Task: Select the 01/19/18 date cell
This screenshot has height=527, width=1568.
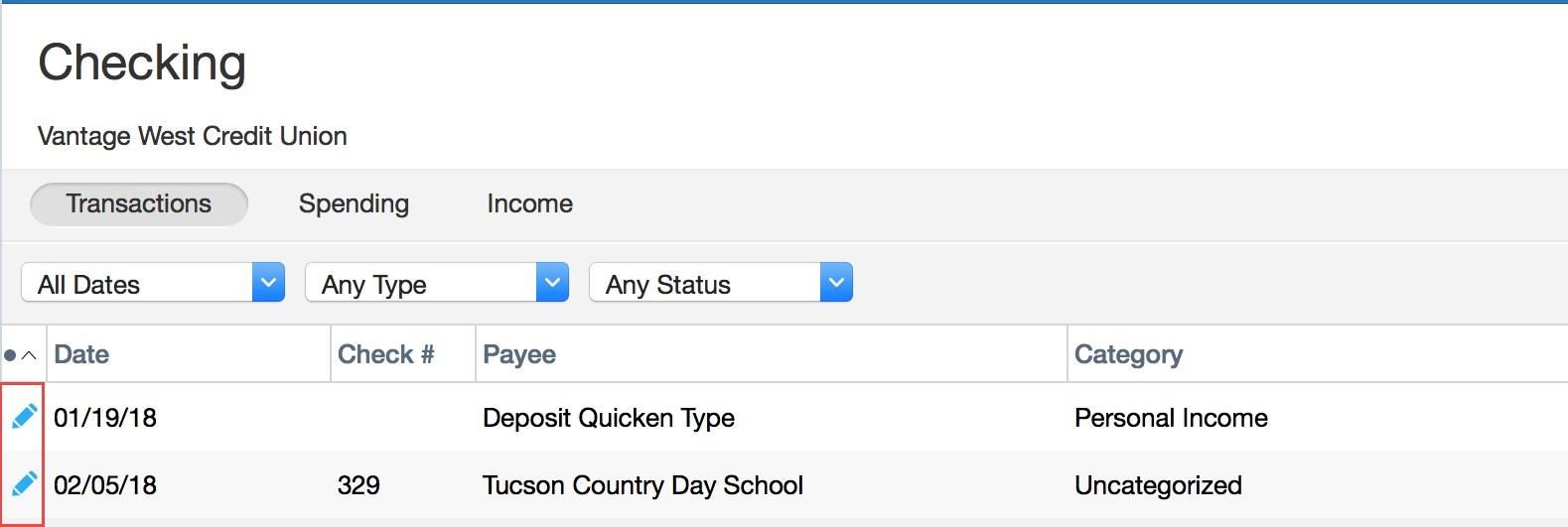Action: click(x=105, y=418)
